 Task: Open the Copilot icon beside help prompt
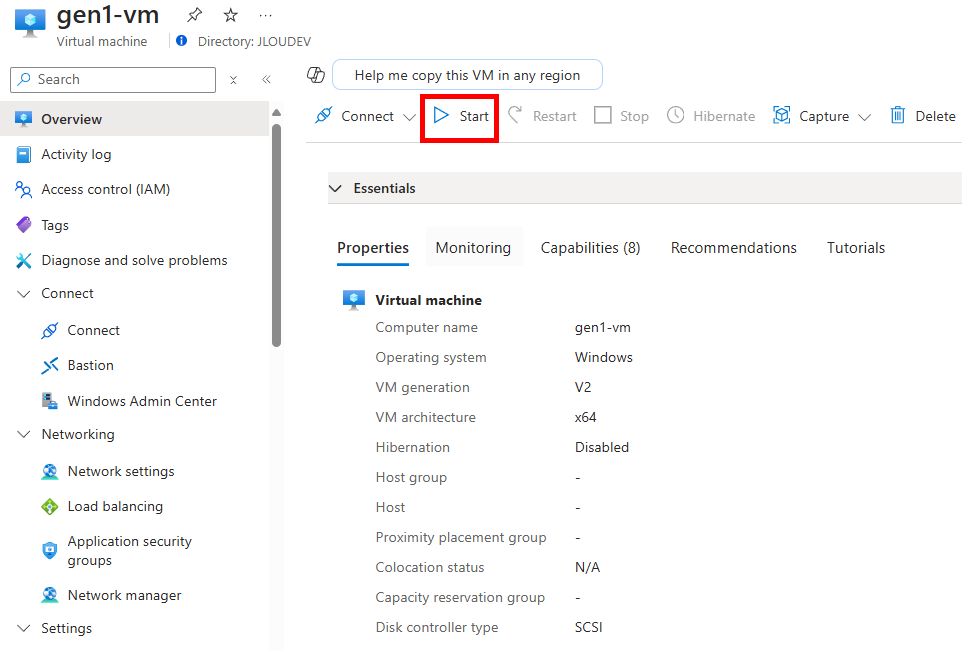[x=315, y=75]
